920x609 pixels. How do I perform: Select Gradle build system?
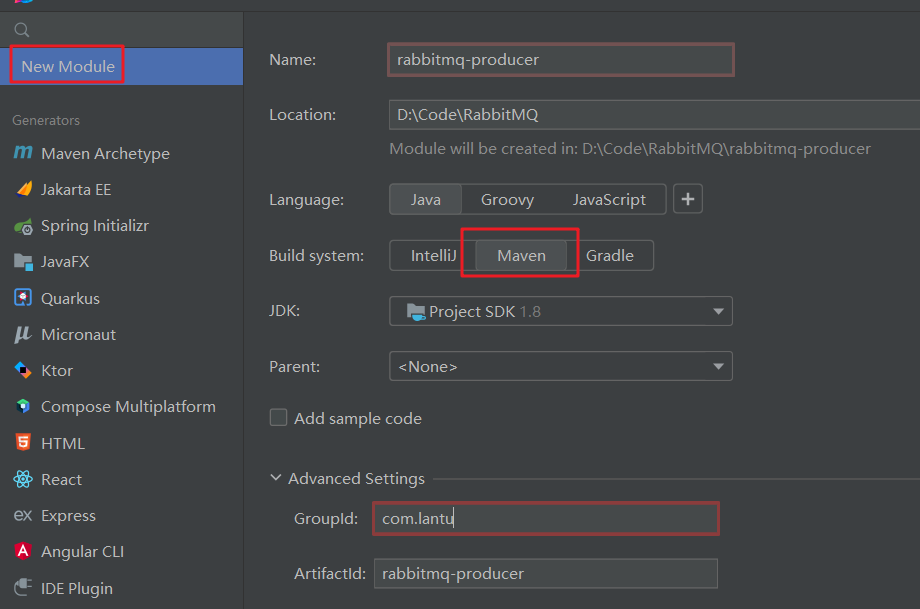(610, 255)
